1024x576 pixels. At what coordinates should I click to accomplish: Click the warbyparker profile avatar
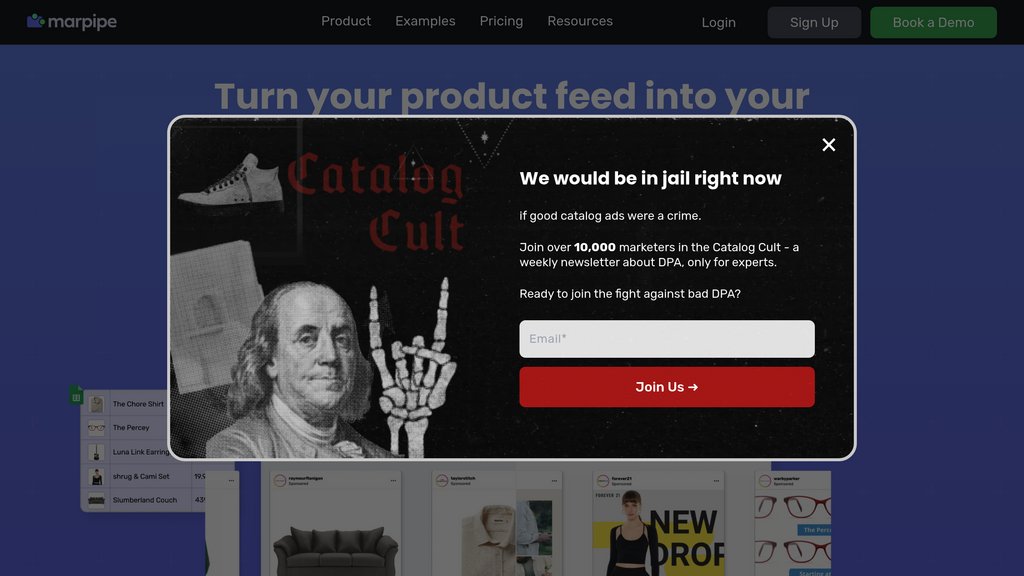pyautogui.click(x=765, y=481)
